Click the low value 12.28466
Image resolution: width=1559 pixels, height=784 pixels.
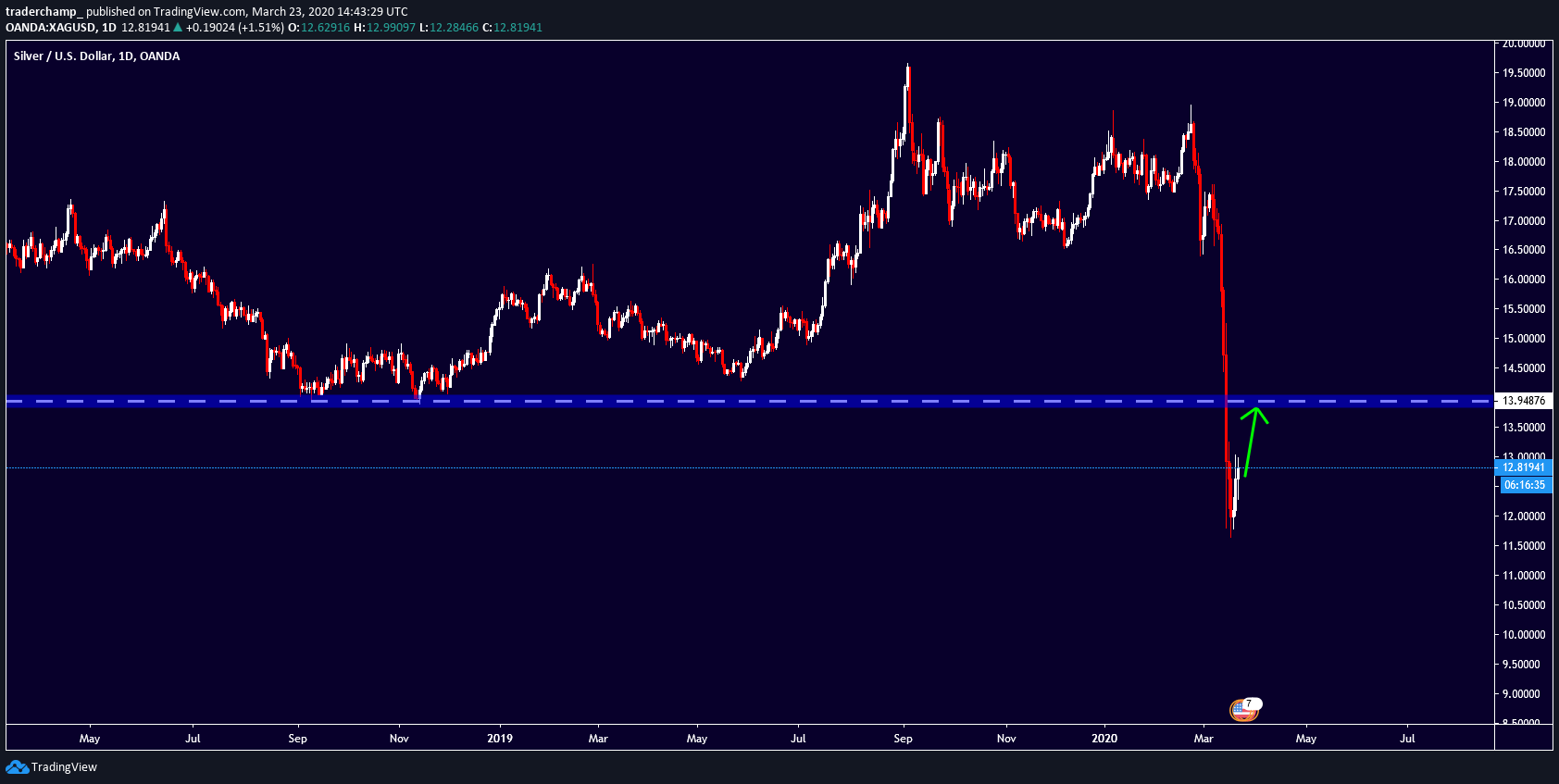click(x=454, y=27)
